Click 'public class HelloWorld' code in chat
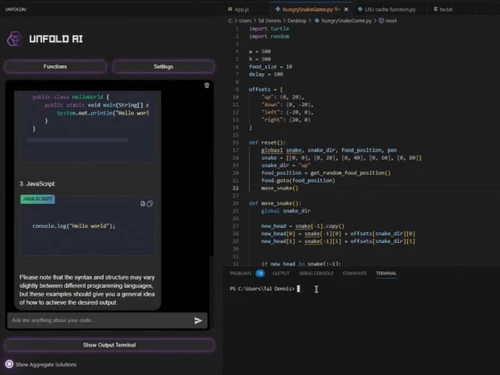Image resolution: width=500 pixels, height=375 pixels. tap(71, 97)
